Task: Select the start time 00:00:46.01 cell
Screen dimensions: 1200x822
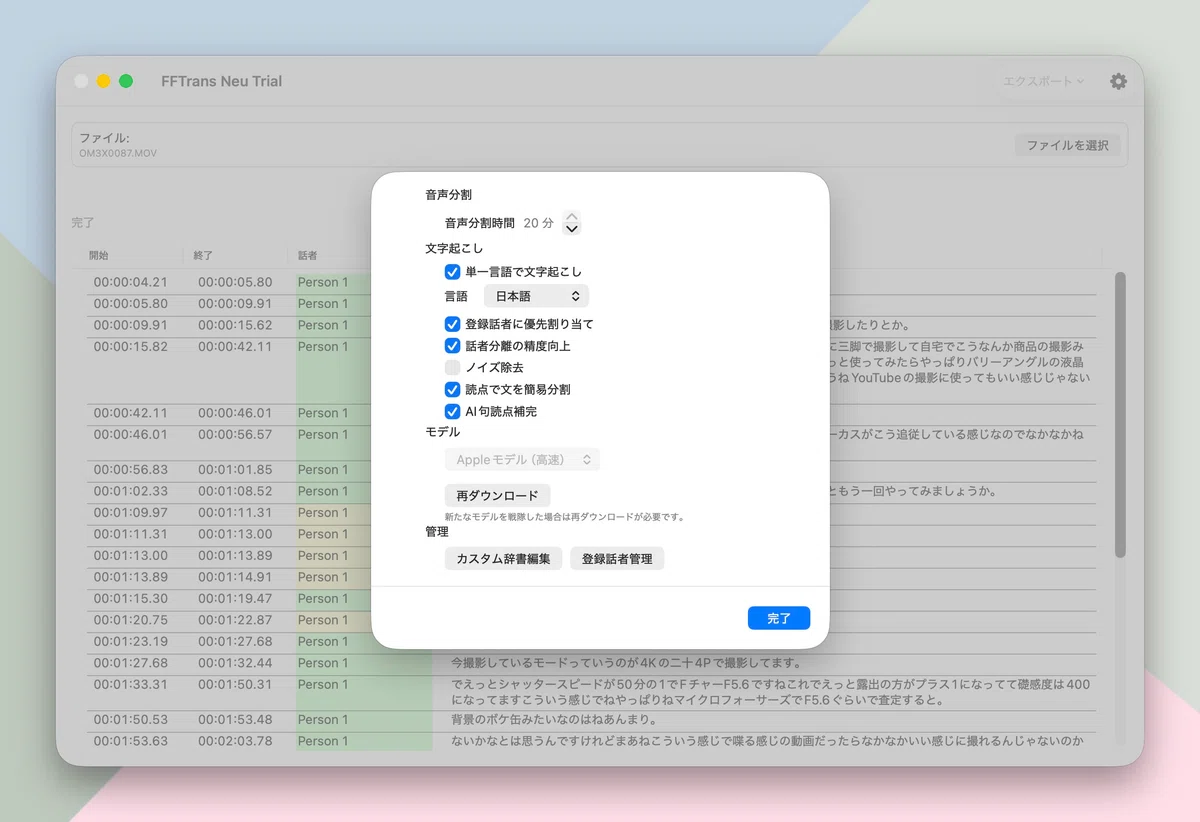Action: click(x=131, y=435)
